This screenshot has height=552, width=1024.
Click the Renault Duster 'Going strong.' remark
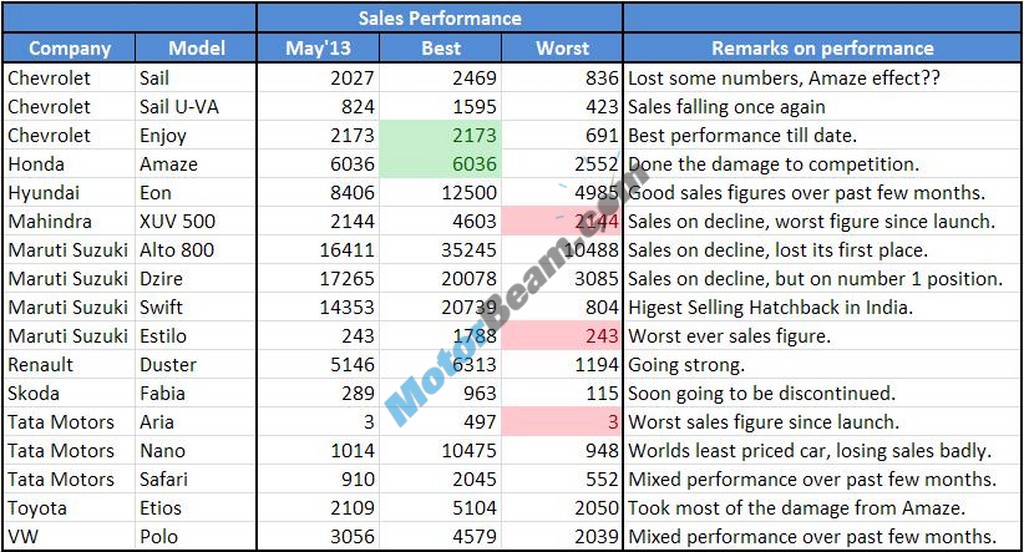click(822, 365)
